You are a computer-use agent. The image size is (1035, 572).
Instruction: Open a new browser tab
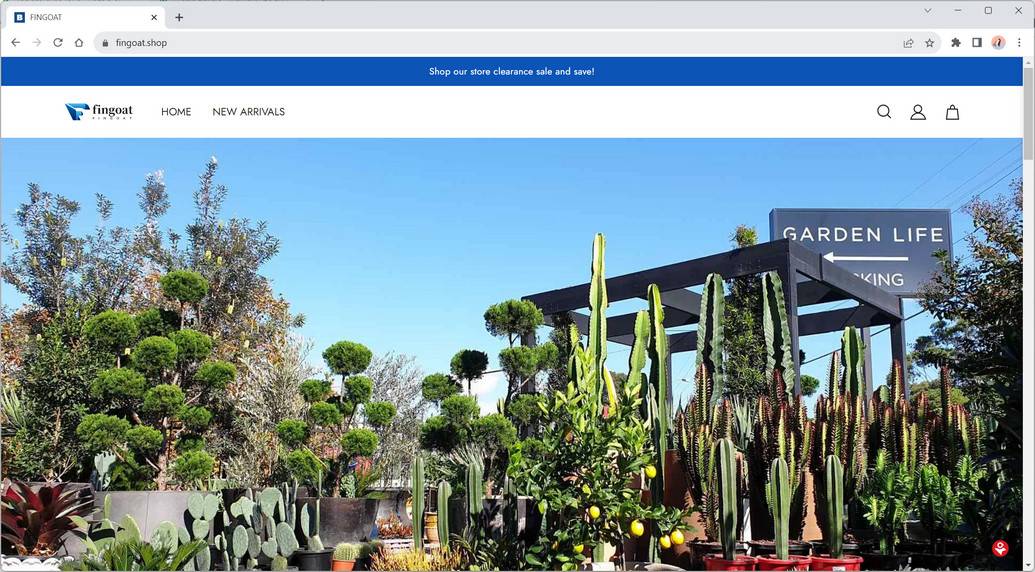click(179, 17)
